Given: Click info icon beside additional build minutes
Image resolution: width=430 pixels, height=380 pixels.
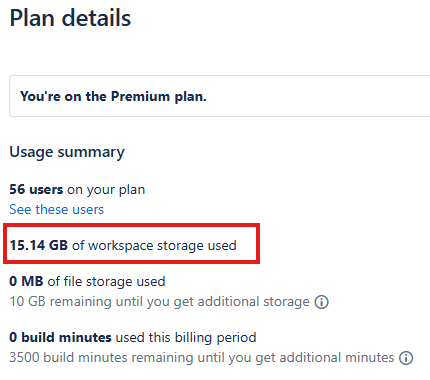Looking at the screenshot, I should 406,358.
